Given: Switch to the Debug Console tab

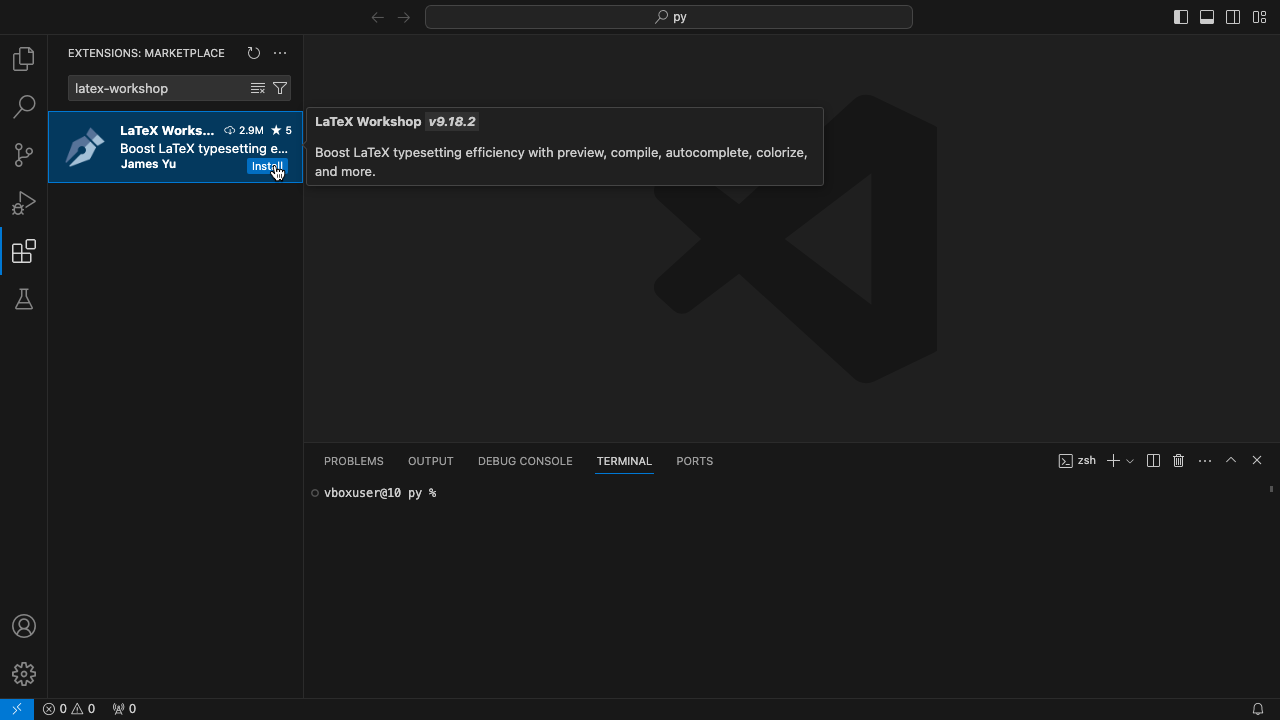Looking at the screenshot, I should click(x=525, y=461).
